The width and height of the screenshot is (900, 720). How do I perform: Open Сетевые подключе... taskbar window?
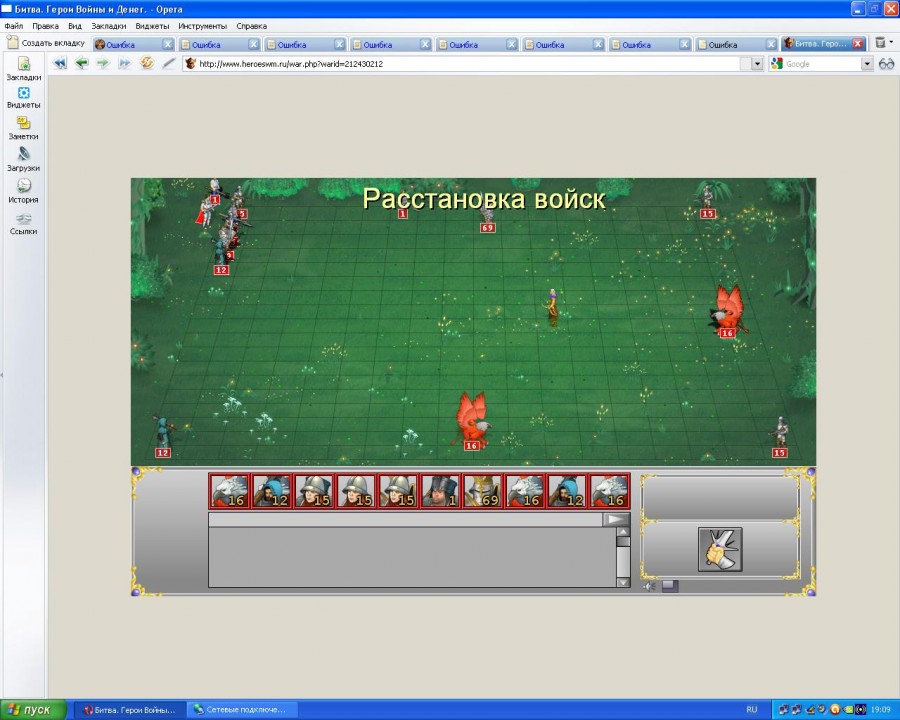click(244, 710)
